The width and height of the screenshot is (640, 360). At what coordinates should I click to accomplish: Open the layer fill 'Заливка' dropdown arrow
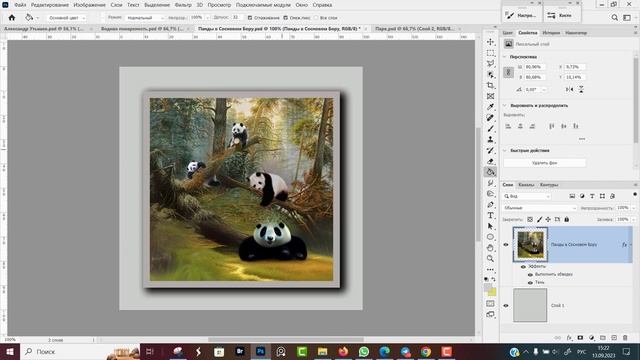click(633, 220)
